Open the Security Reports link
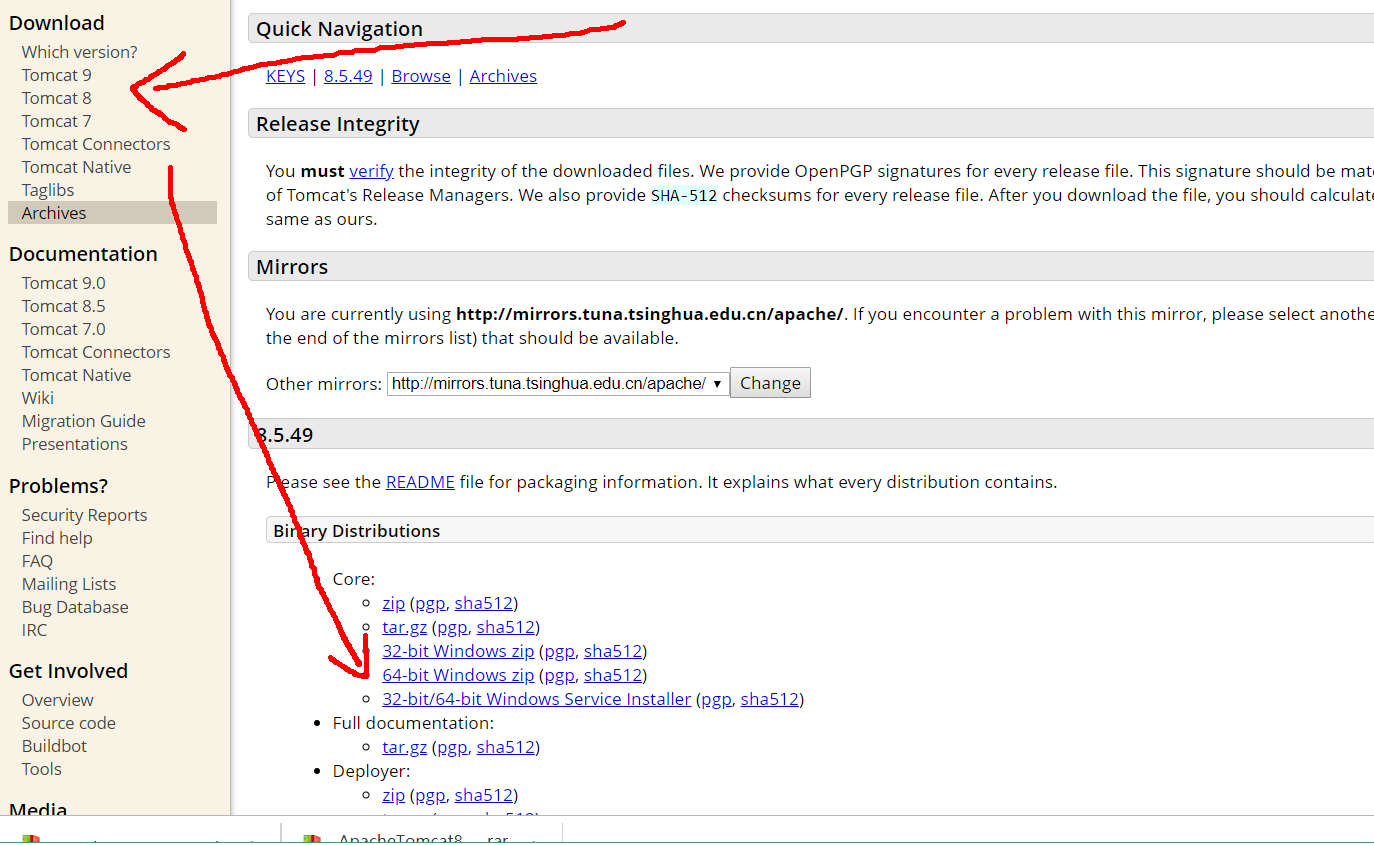Viewport: 1374px width, 845px height. (x=85, y=515)
